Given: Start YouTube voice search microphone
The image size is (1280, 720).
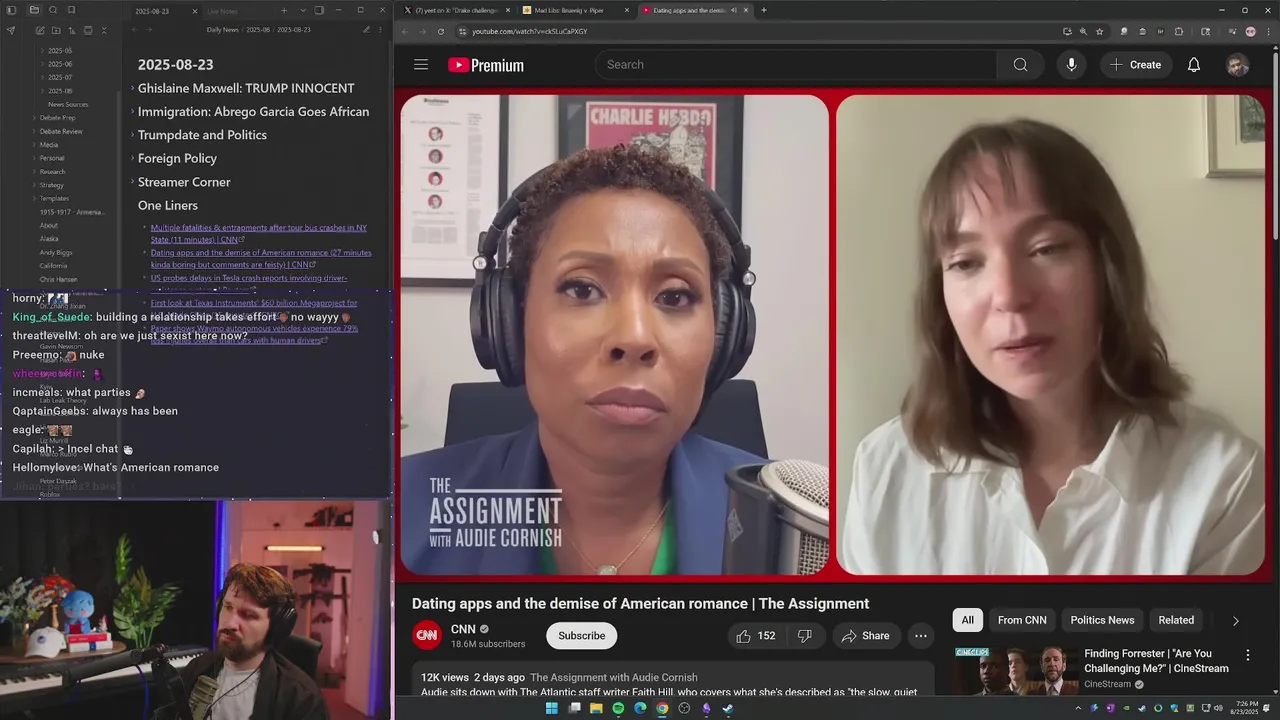Looking at the screenshot, I should pos(1071,64).
